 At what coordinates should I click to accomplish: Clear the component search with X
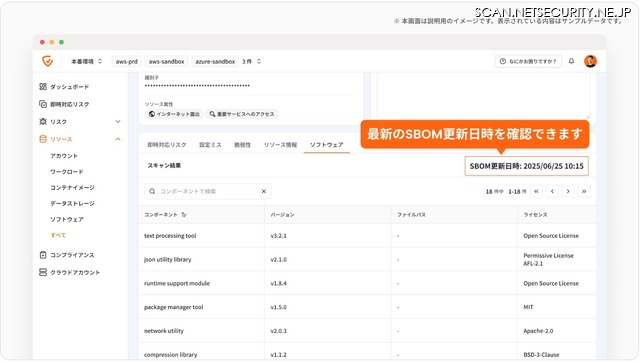[x=264, y=191]
